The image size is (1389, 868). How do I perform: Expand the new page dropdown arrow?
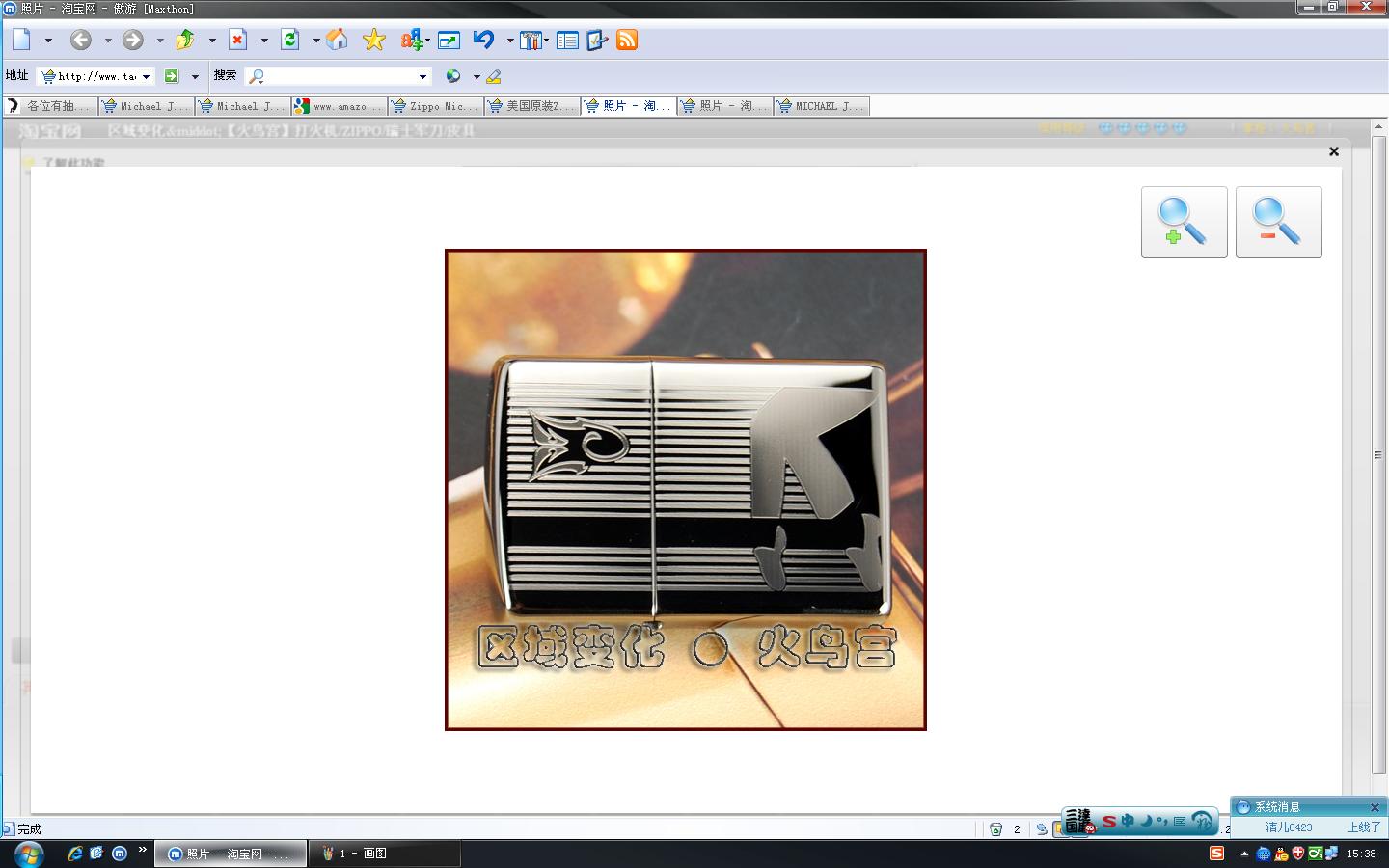[48, 41]
